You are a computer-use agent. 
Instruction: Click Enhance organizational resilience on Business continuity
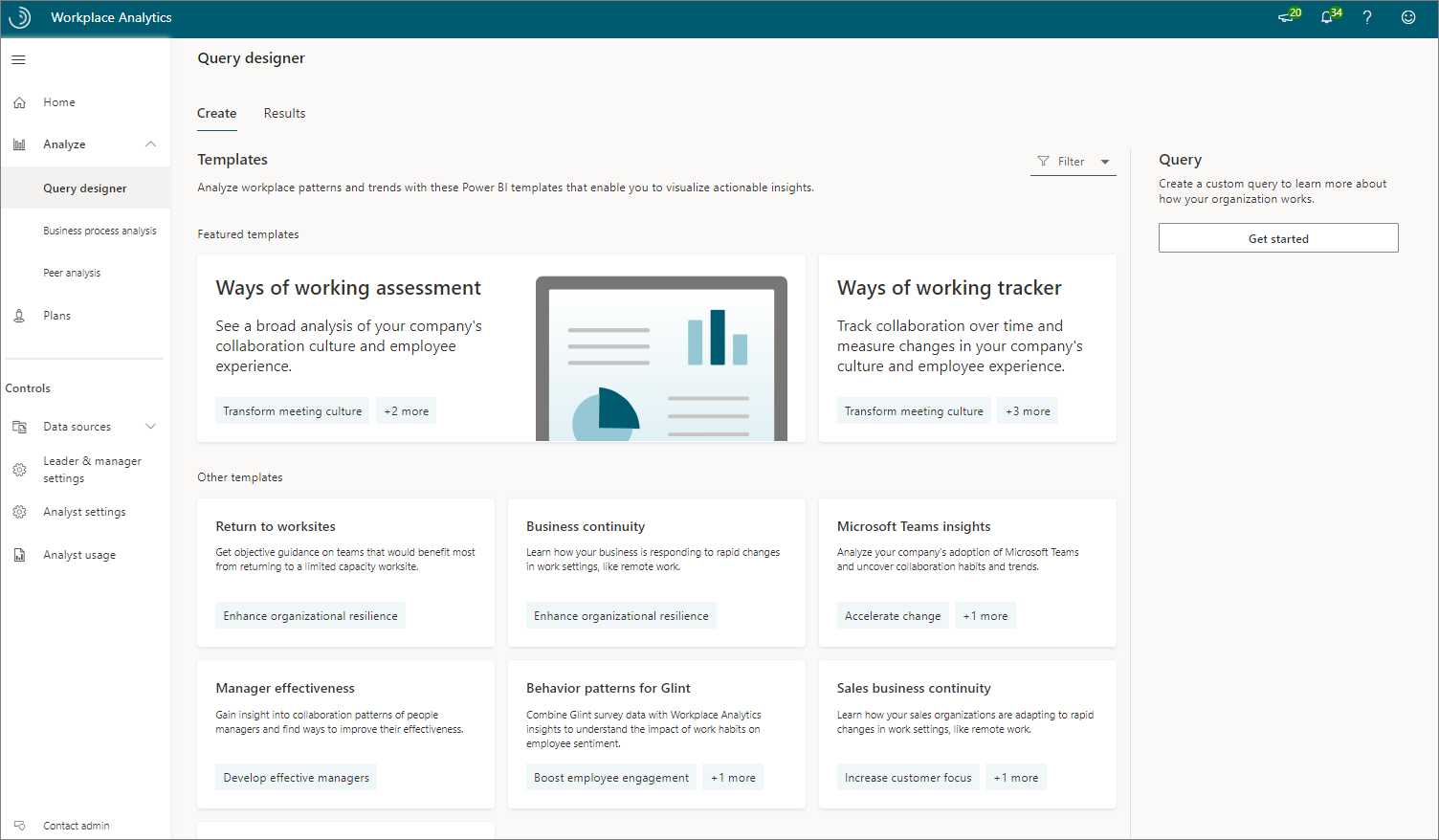click(x=621, y=616)
